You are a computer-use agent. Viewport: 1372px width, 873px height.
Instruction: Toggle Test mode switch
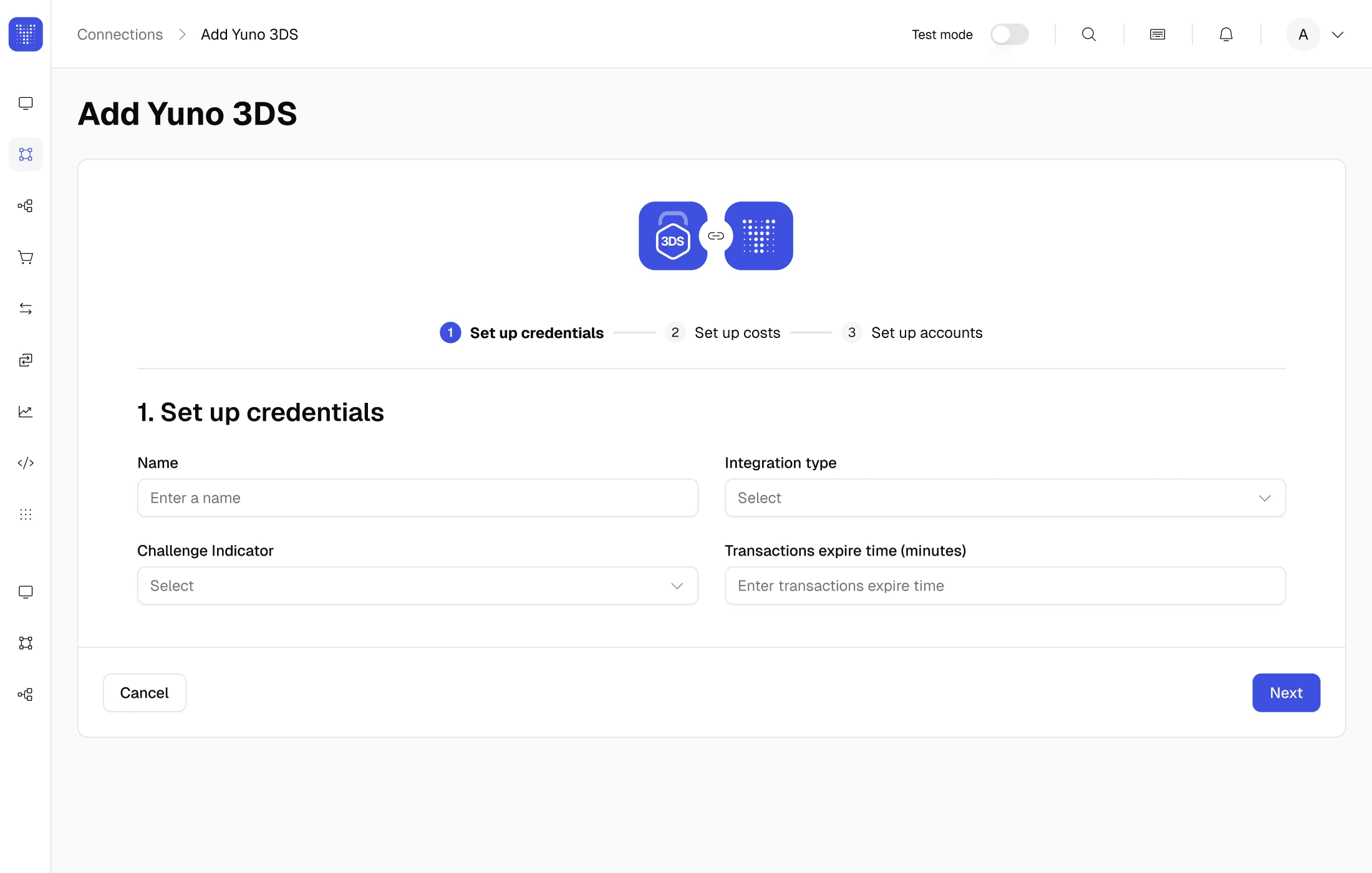pyautogui.click(x=1010, y=34)
